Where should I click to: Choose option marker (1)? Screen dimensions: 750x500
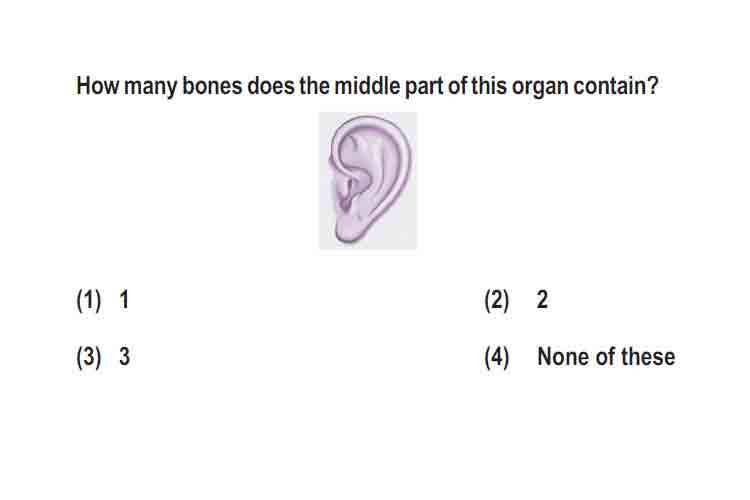click(88, 300)
